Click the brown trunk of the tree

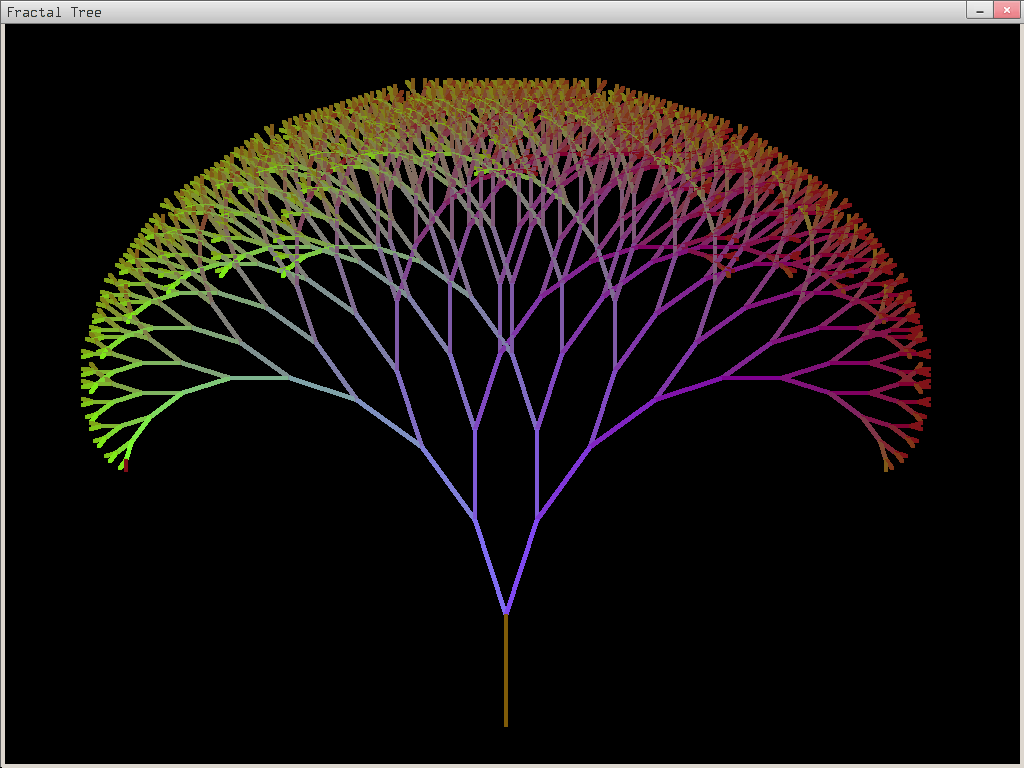(x=506, y=670)
